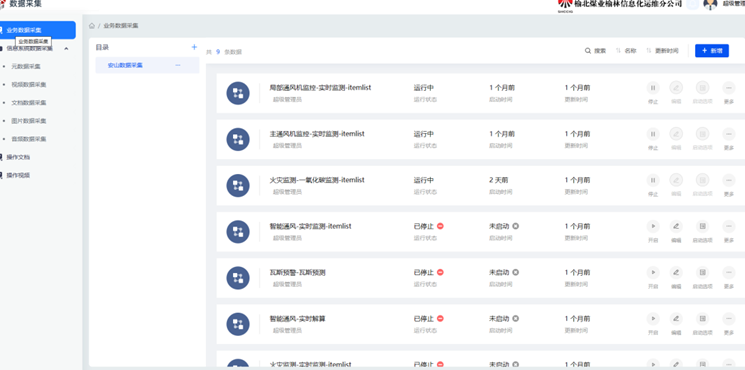The height and width of the screenshot is (370, 745).
Task: Sort the list by 名称
Action: pyautogui.click(x=626, y=51)
